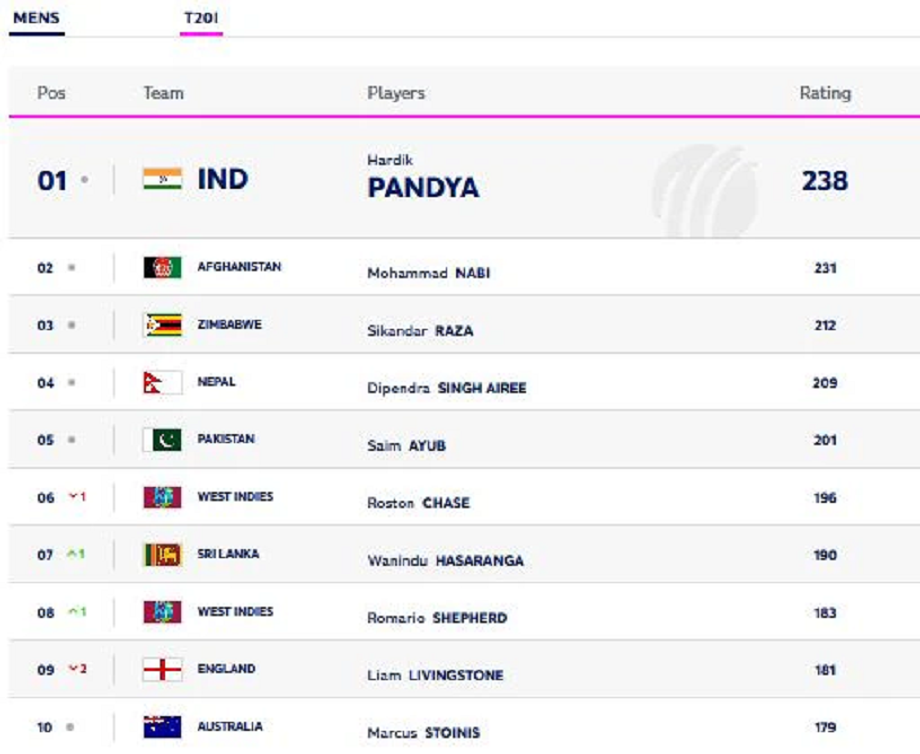Click the India flag icon
This screenshot has width=920, height=754.
click(162, 180)
